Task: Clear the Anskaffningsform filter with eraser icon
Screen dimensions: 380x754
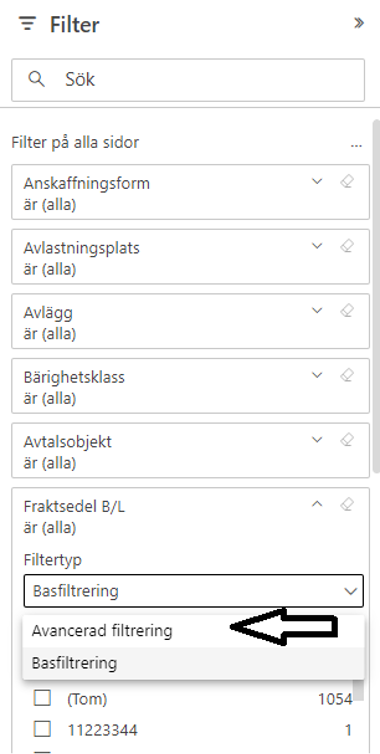Action: (x=347, y=181)
